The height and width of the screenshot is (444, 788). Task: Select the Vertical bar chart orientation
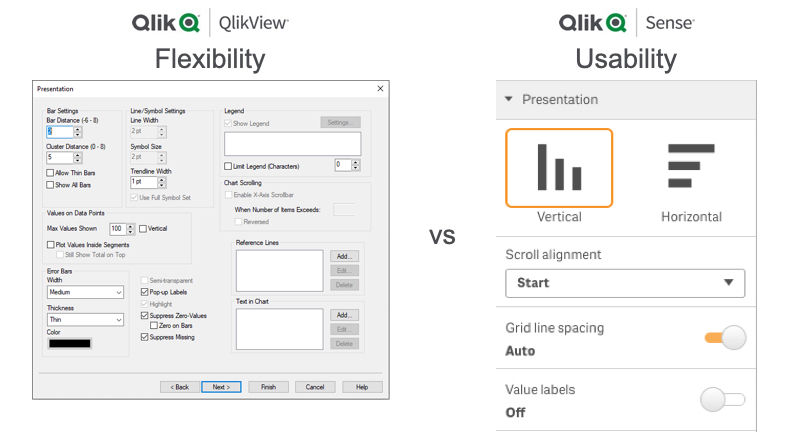(x=559, y=168)
